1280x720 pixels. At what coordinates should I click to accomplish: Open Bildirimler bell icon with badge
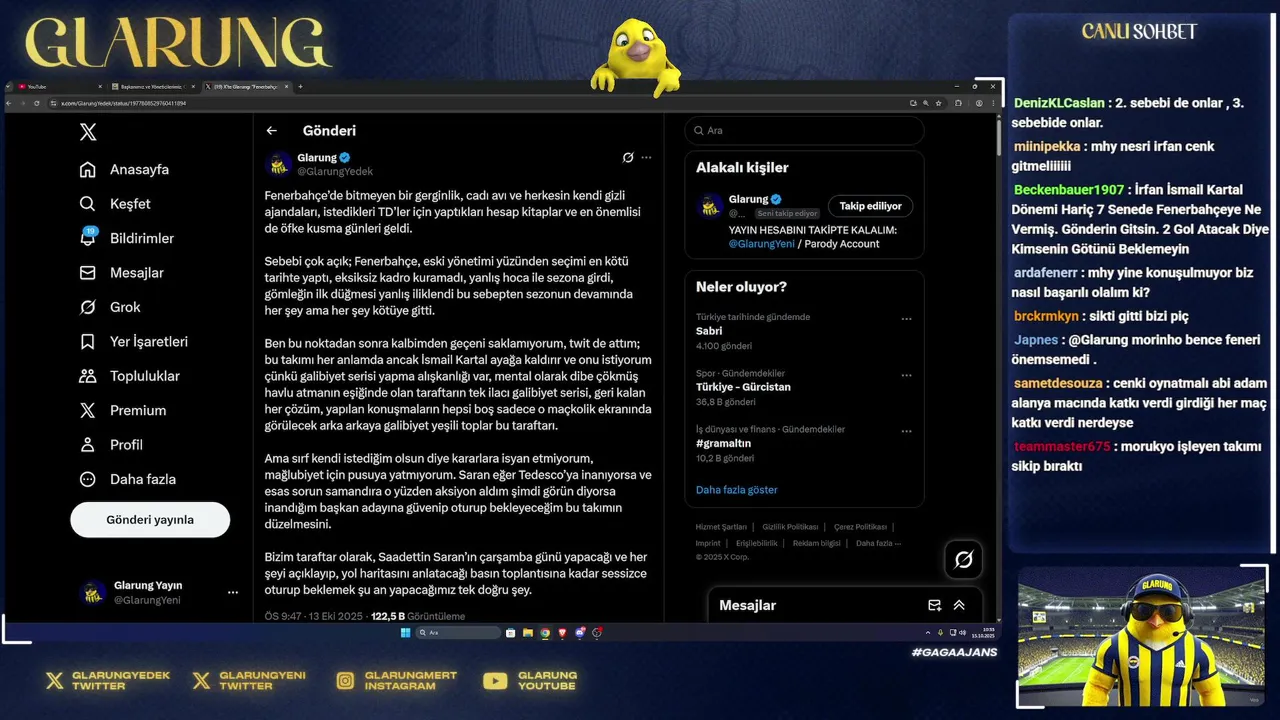click(88, 237)
